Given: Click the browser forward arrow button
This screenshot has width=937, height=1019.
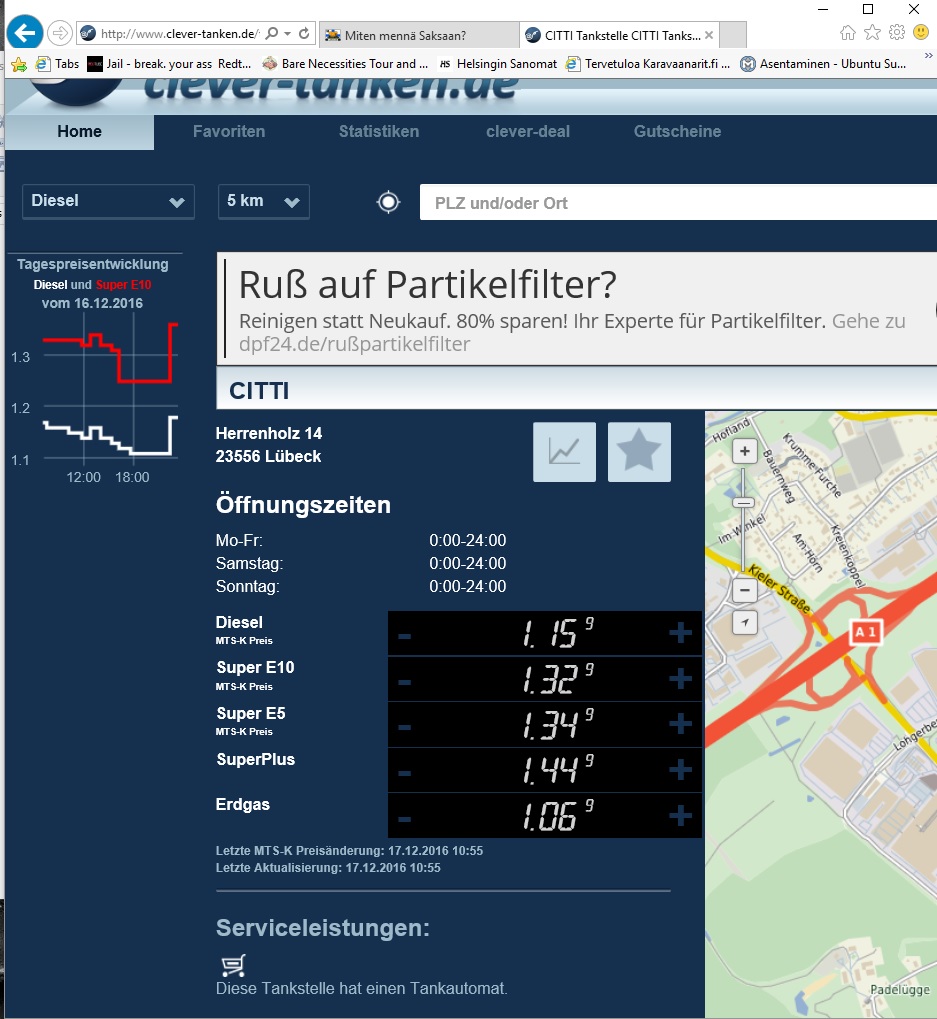Looking at the screenshot, I should click(x=60, y=33).
